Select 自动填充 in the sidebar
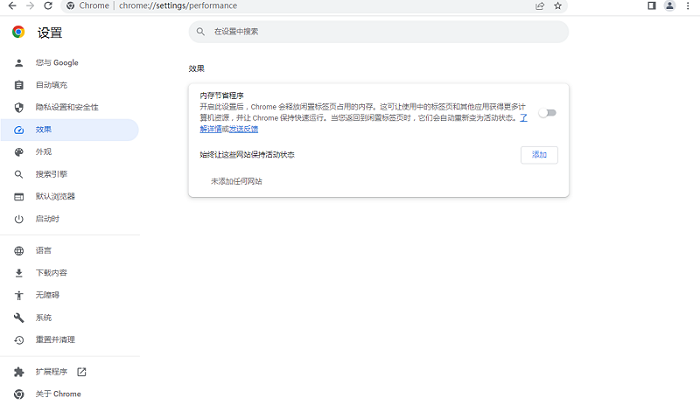Screen dimensions: 700x400 52,85
